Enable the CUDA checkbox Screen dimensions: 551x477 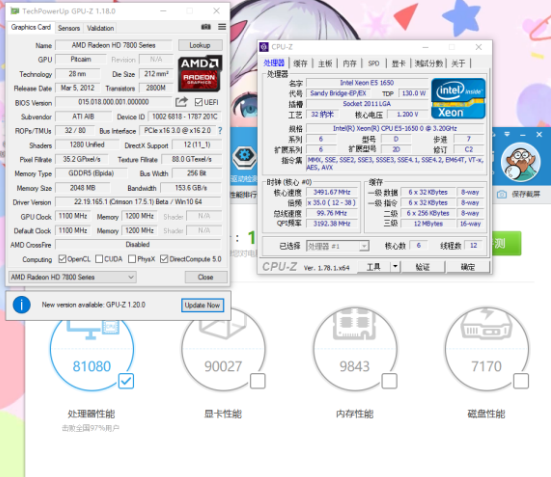pyautogui.click(x=99, y=259)
